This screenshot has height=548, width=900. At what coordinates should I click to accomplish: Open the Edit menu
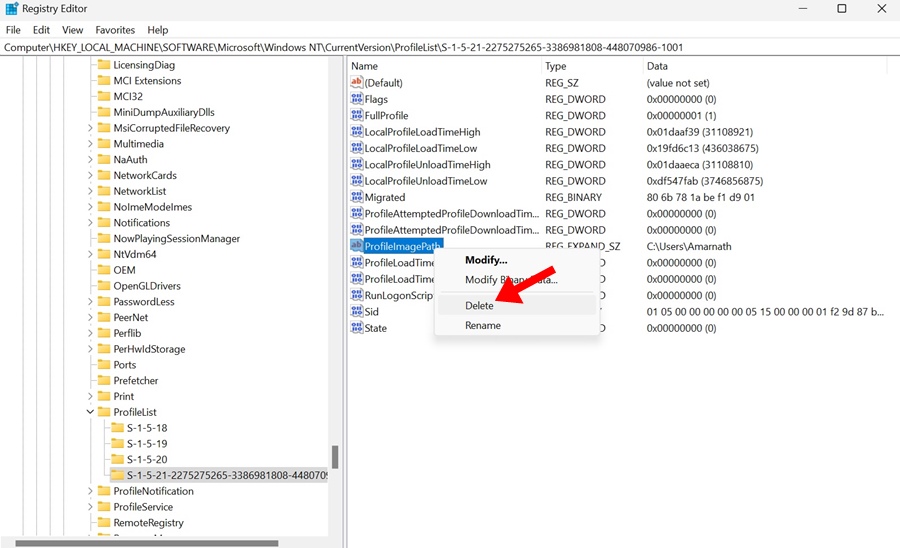click(x=41, y=30)
